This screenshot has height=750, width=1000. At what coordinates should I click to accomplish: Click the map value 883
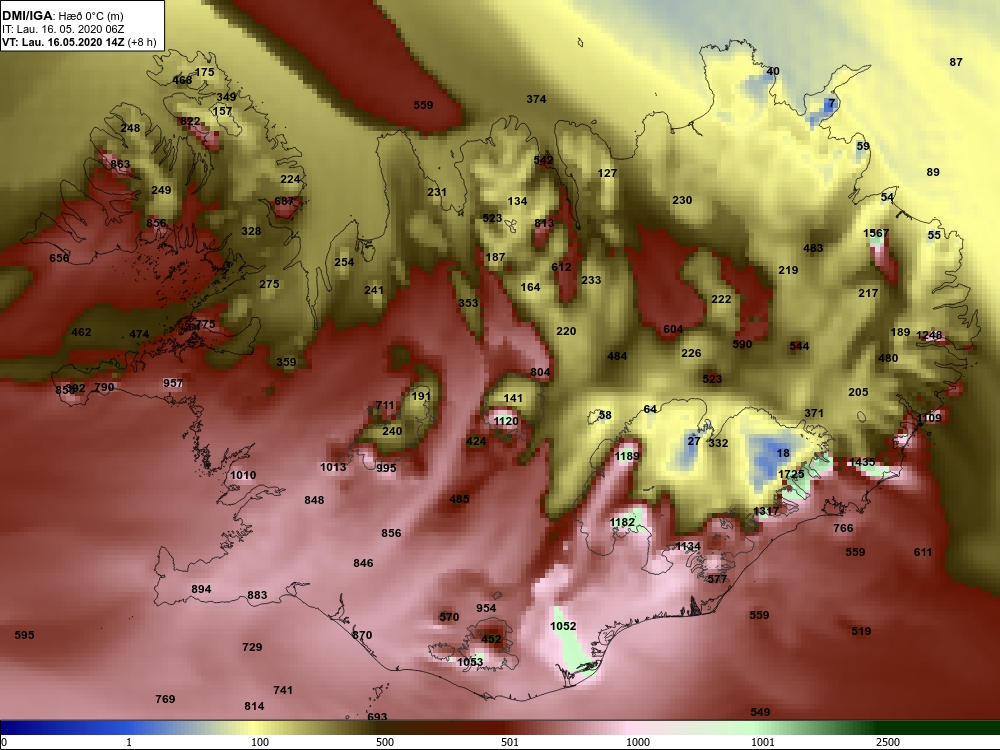click(x=257, y=596)
